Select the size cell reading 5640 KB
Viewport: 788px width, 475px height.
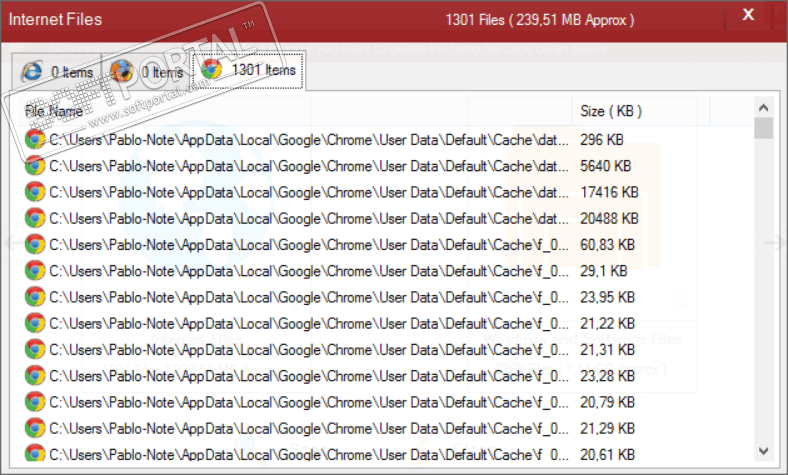click(x=606, y=166)
